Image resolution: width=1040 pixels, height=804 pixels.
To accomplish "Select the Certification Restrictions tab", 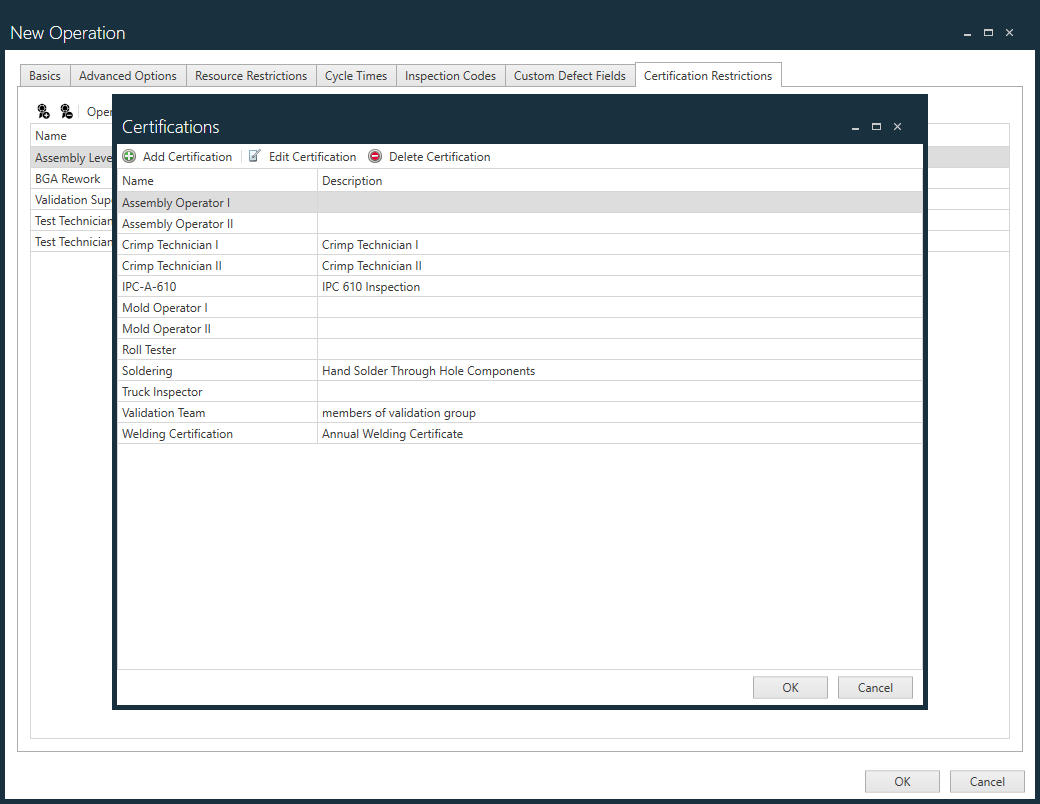I will pos(708,75).
